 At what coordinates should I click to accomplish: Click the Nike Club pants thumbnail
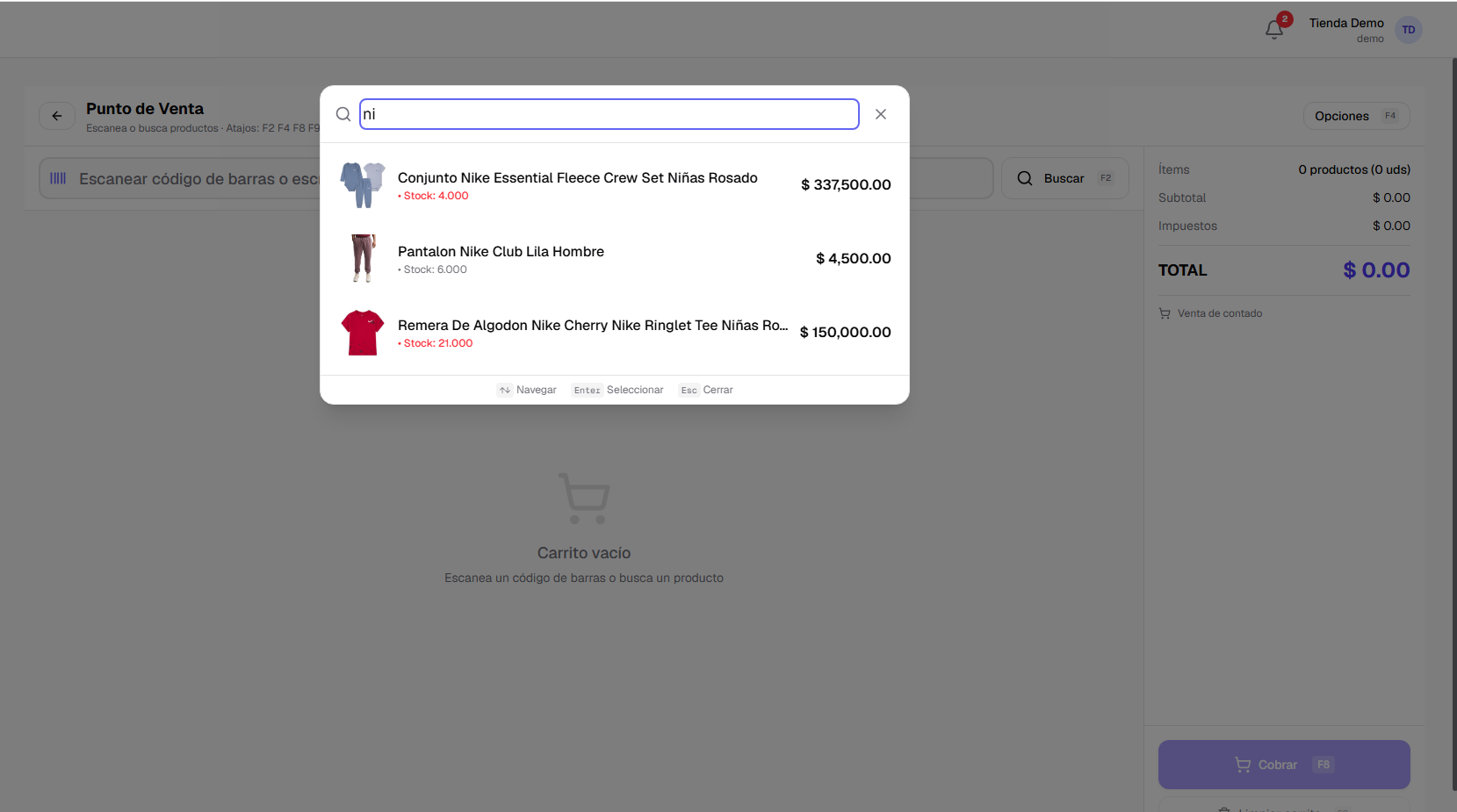tap(363, 259)
